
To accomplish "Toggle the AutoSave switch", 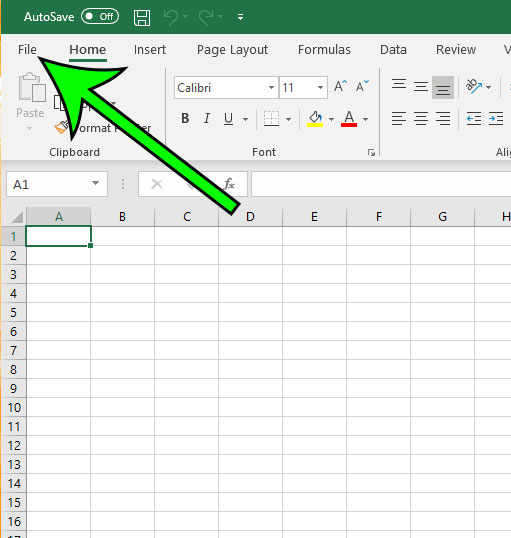I will [x=100, y=16].
